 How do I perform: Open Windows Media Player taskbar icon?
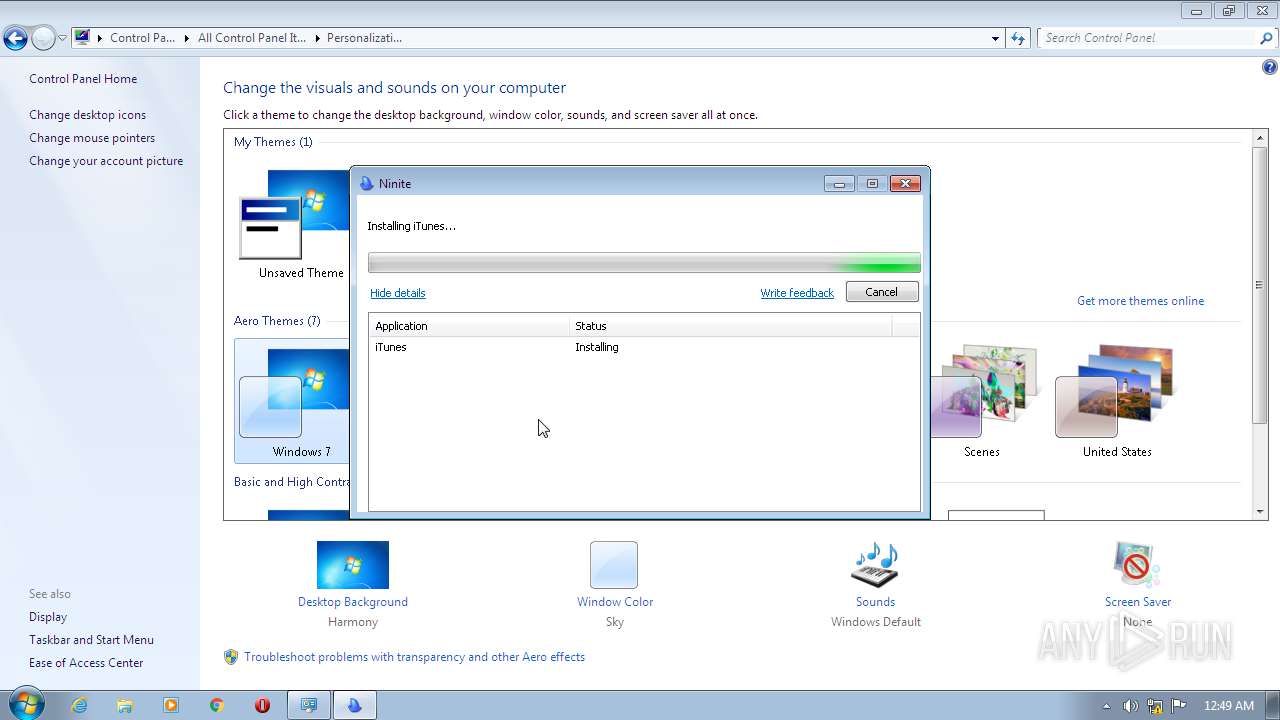tap(171, 705)
